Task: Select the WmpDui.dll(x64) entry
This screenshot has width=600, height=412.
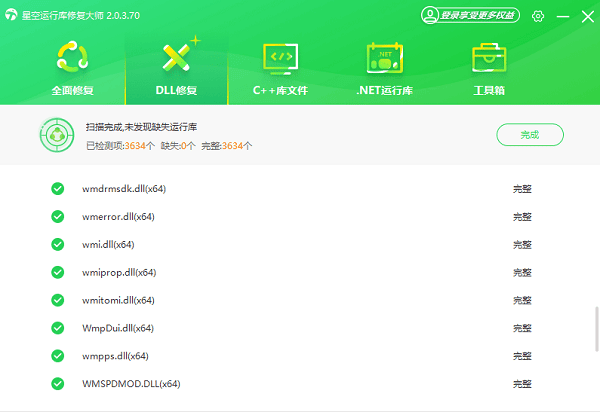Action: click(118, 328)
